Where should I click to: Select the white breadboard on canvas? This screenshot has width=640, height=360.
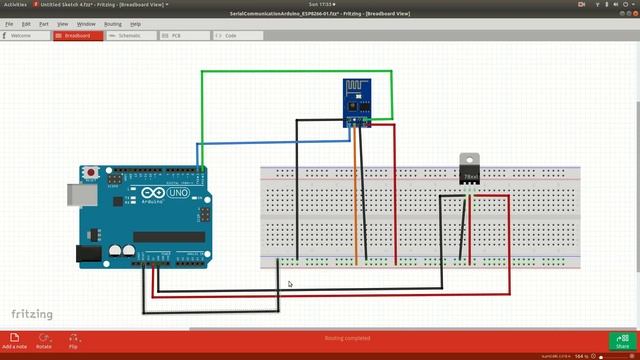tap(420, 218)
